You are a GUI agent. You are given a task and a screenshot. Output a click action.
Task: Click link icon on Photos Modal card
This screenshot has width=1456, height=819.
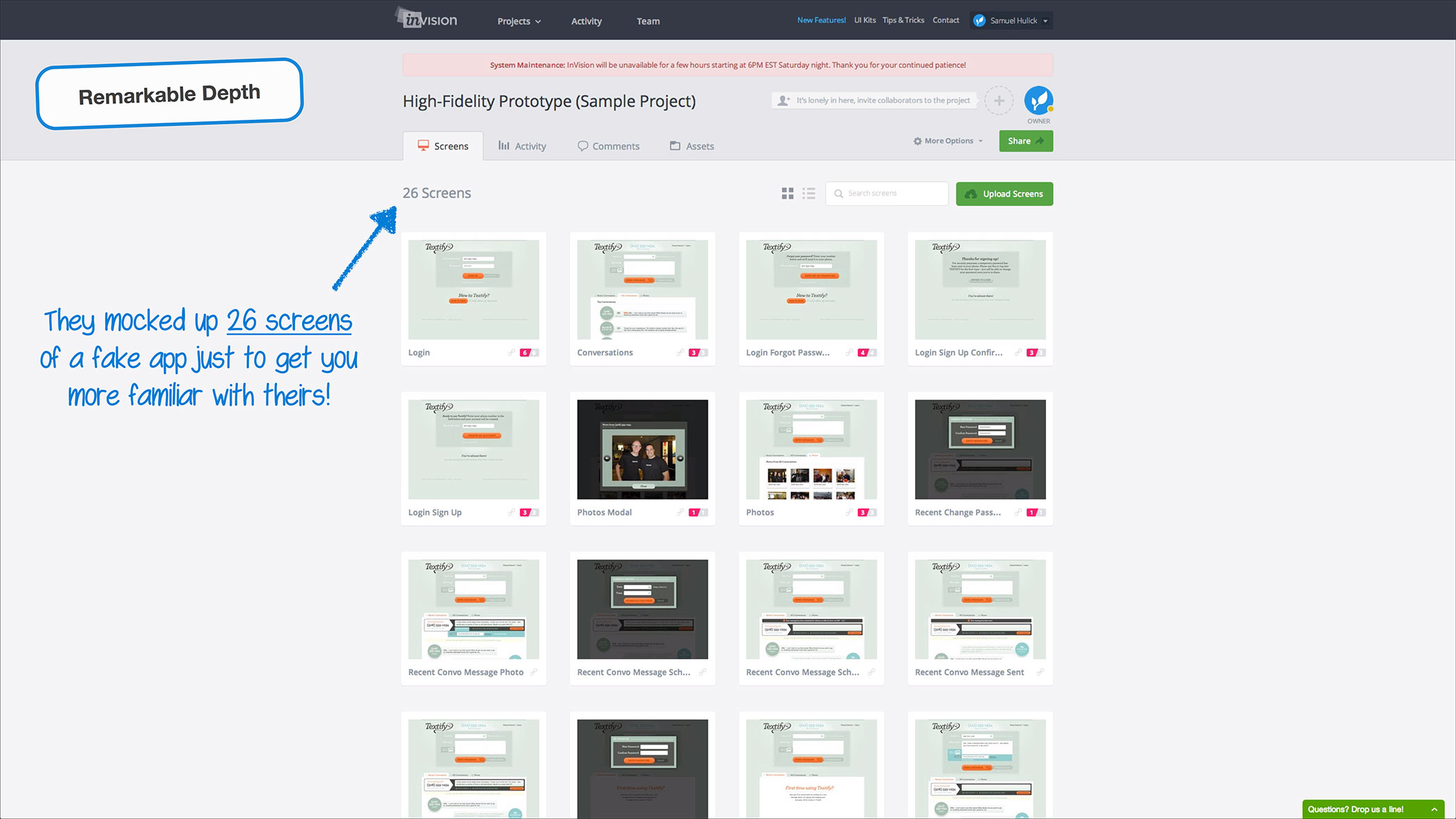[680, 513]
